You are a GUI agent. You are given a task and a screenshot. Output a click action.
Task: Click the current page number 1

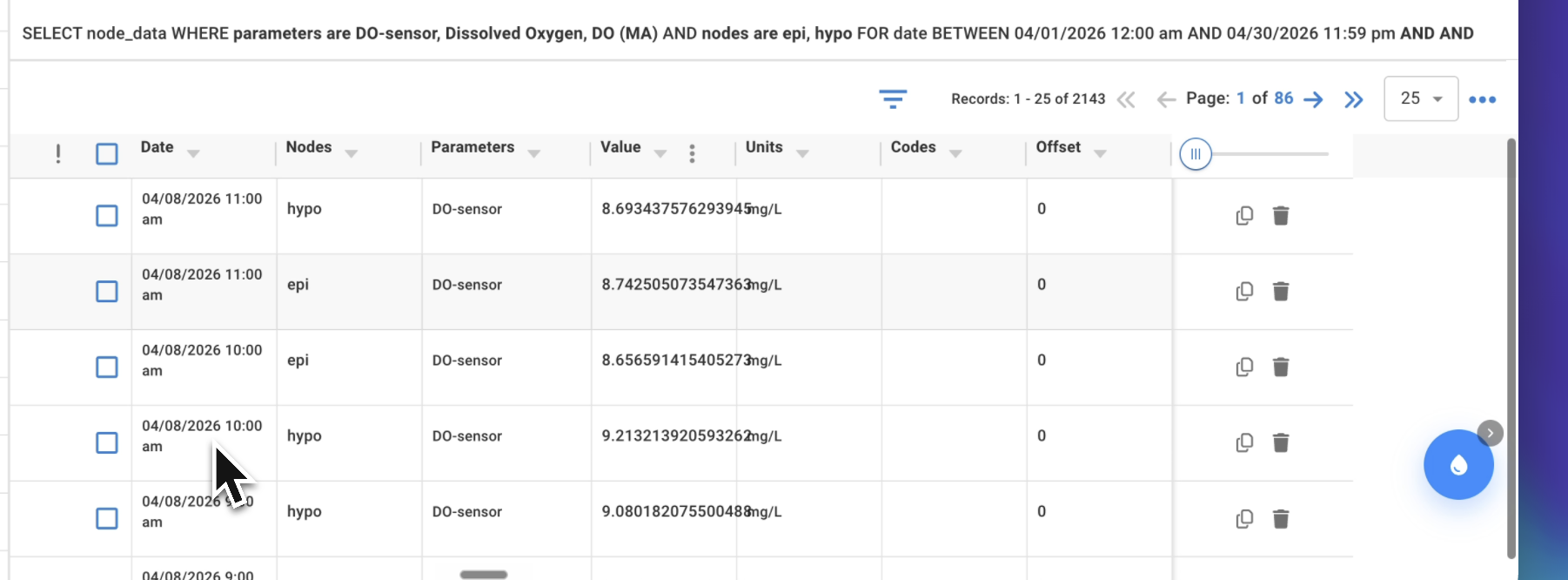coord(1241,98)
